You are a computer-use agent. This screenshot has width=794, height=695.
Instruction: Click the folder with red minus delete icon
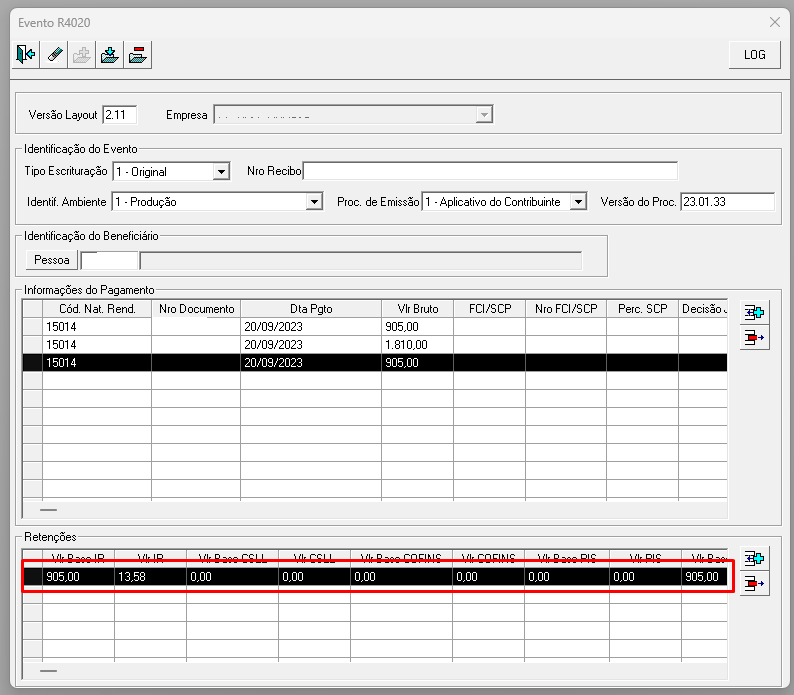click(138, 54)
